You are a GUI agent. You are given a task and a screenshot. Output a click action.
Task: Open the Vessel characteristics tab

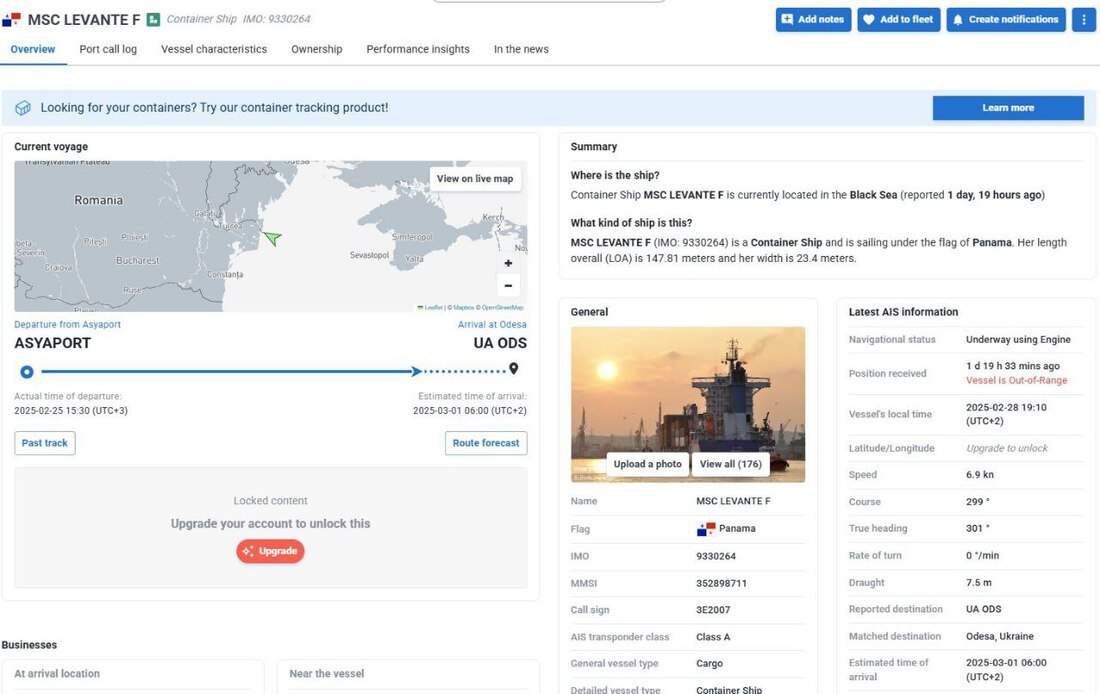(x=214, y=49)
